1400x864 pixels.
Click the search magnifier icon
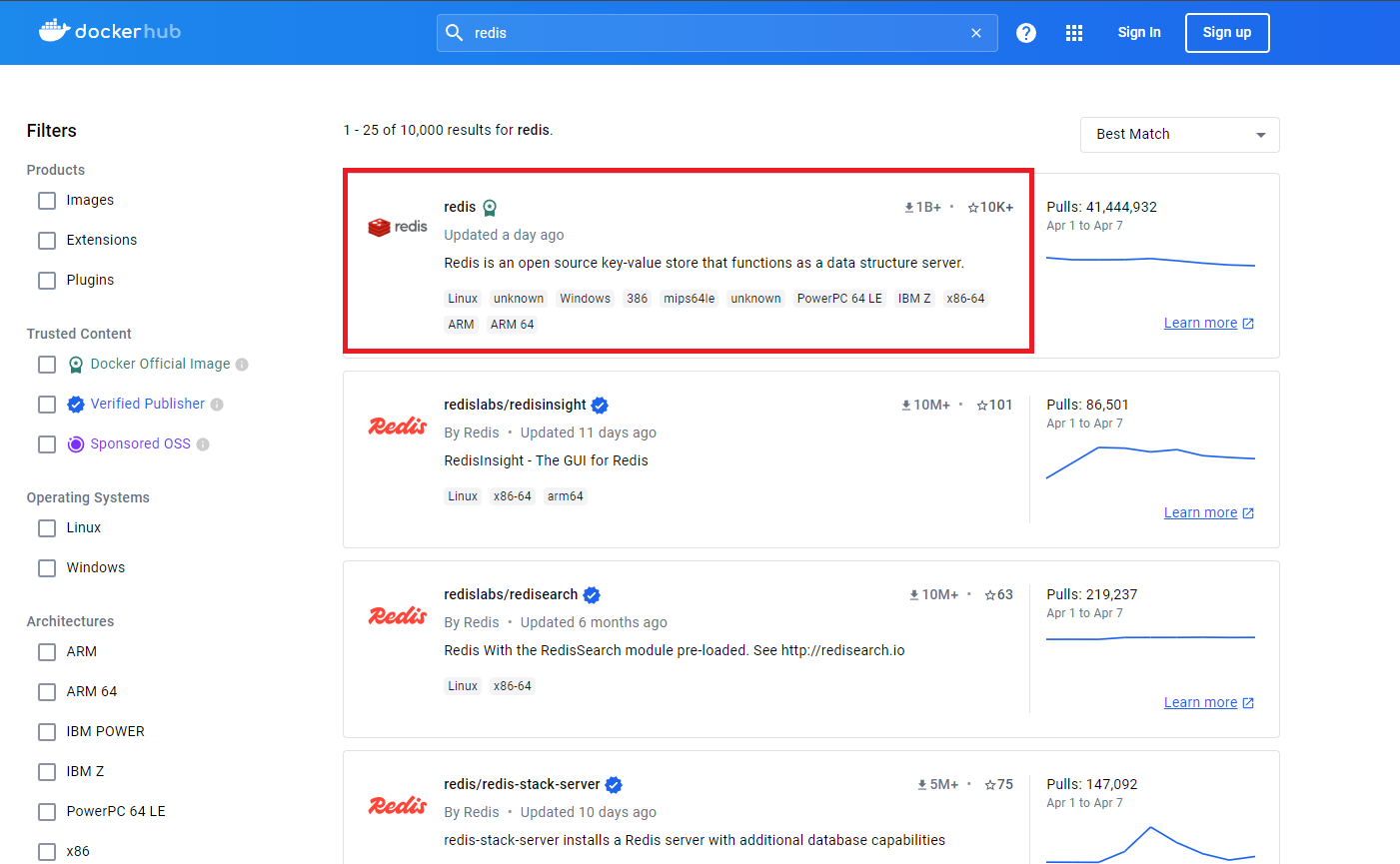coord(454,33)
